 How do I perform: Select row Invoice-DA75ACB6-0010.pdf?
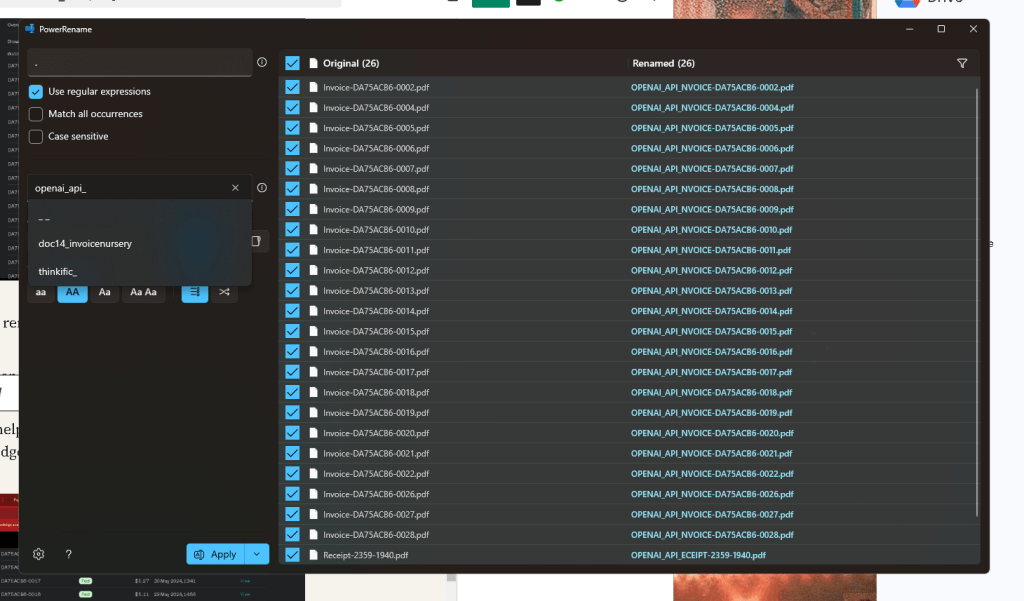pos(630,230)
